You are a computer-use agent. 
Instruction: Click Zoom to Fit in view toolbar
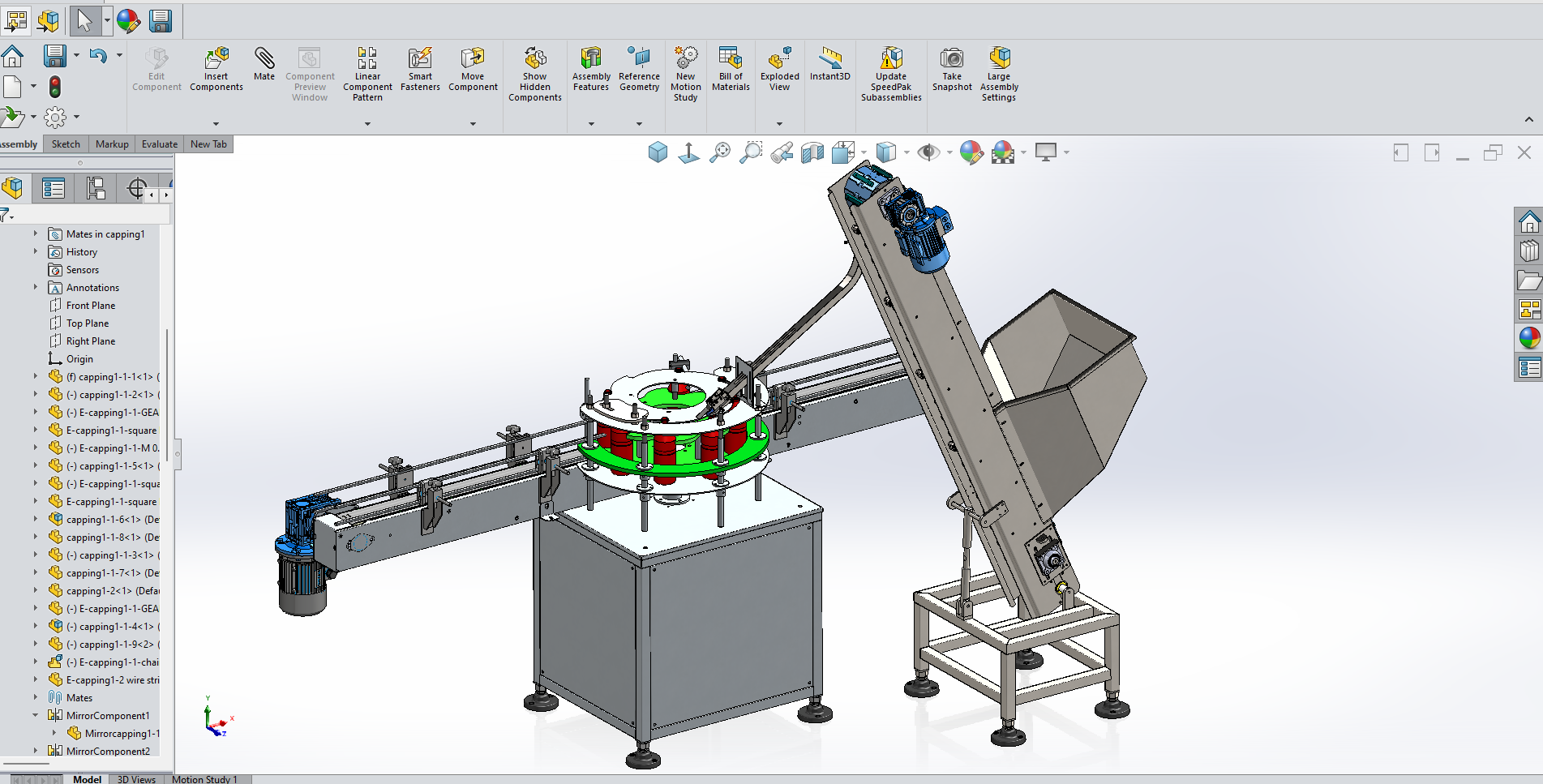(719, 152)
